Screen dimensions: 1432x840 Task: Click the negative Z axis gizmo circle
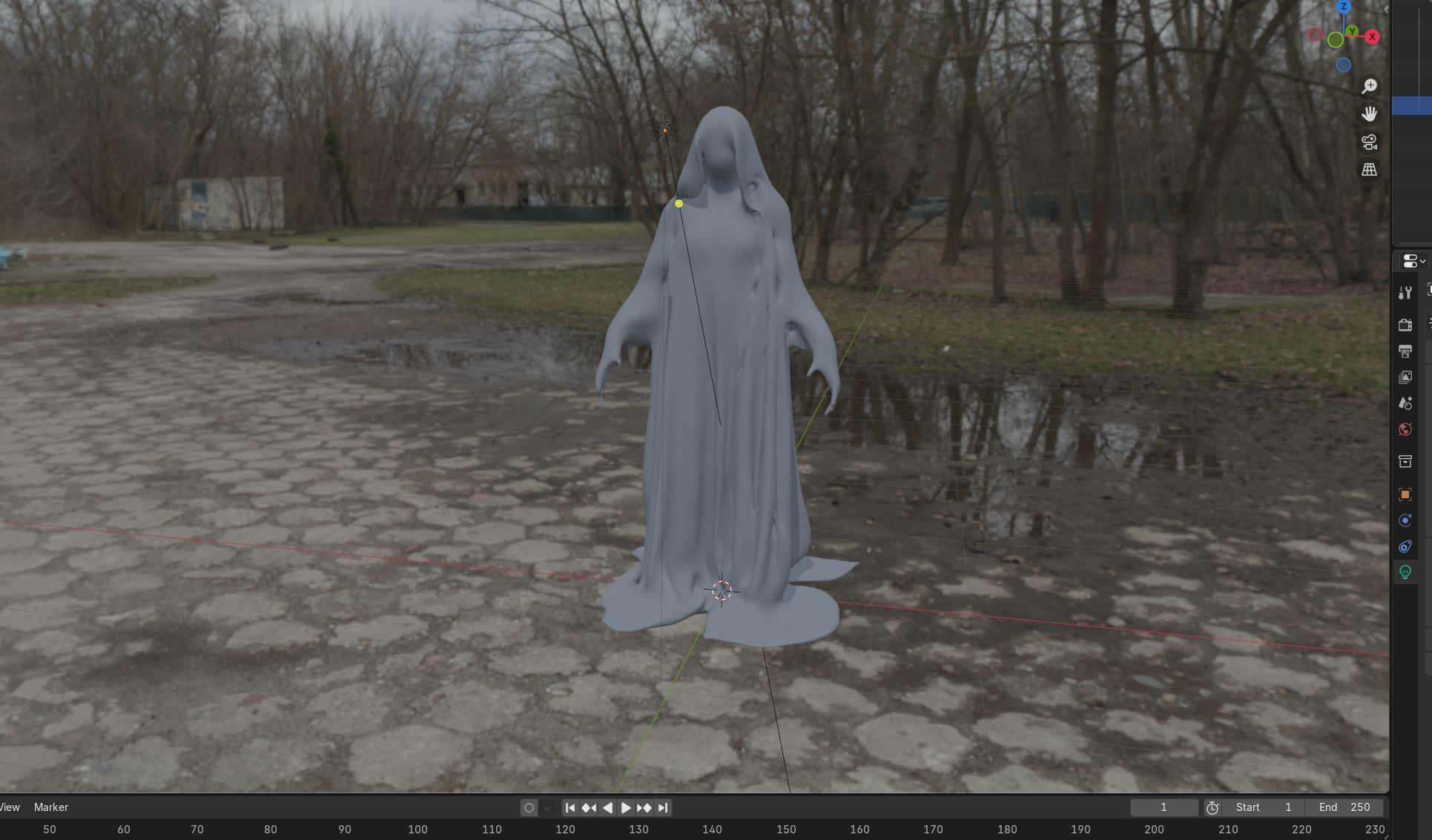1344,65
